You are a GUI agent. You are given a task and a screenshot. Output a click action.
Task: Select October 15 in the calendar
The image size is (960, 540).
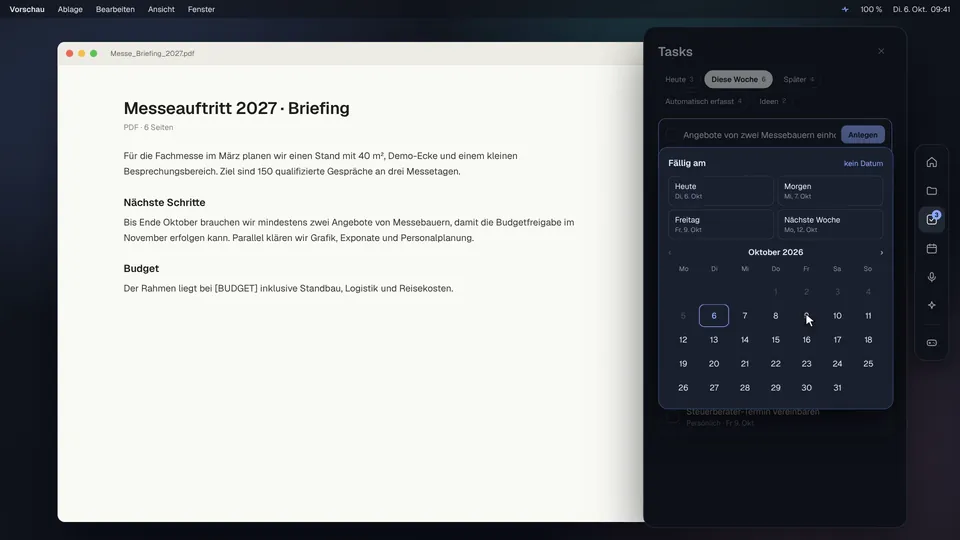coord(776,340)
